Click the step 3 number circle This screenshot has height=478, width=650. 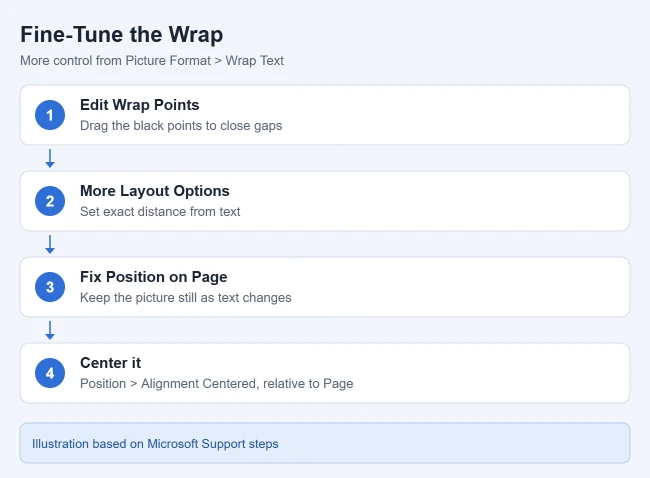50,287
